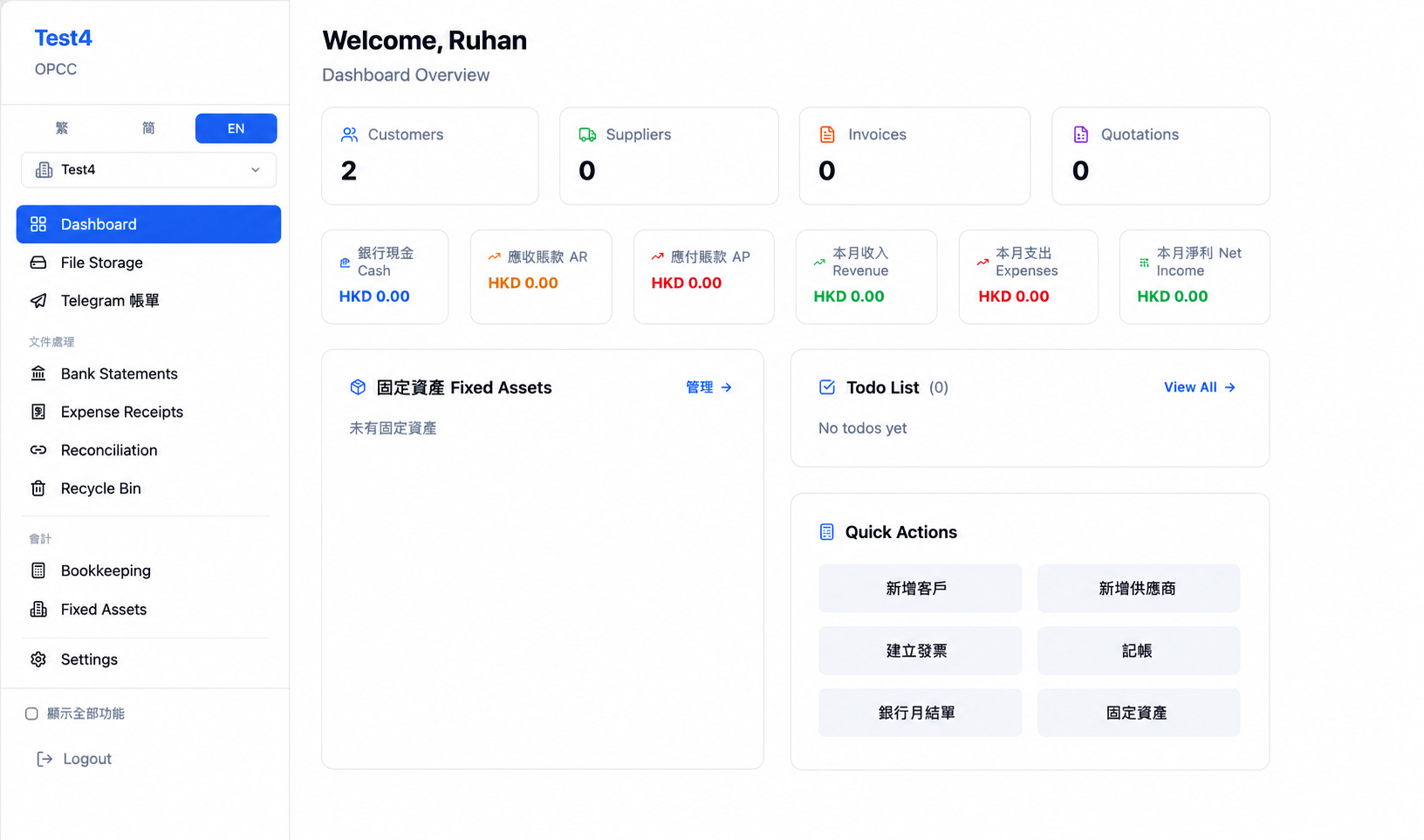The height and width of the screenshot is (840, 1424).
Task: Click Logout text in sidebar
Action: pos(87,759)
